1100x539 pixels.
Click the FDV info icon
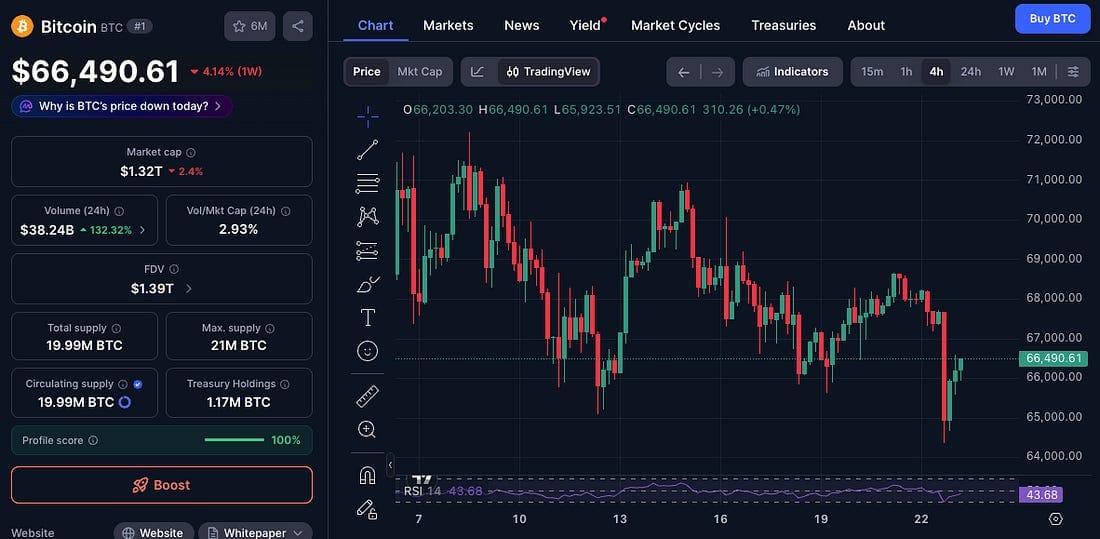click(174, 269)
